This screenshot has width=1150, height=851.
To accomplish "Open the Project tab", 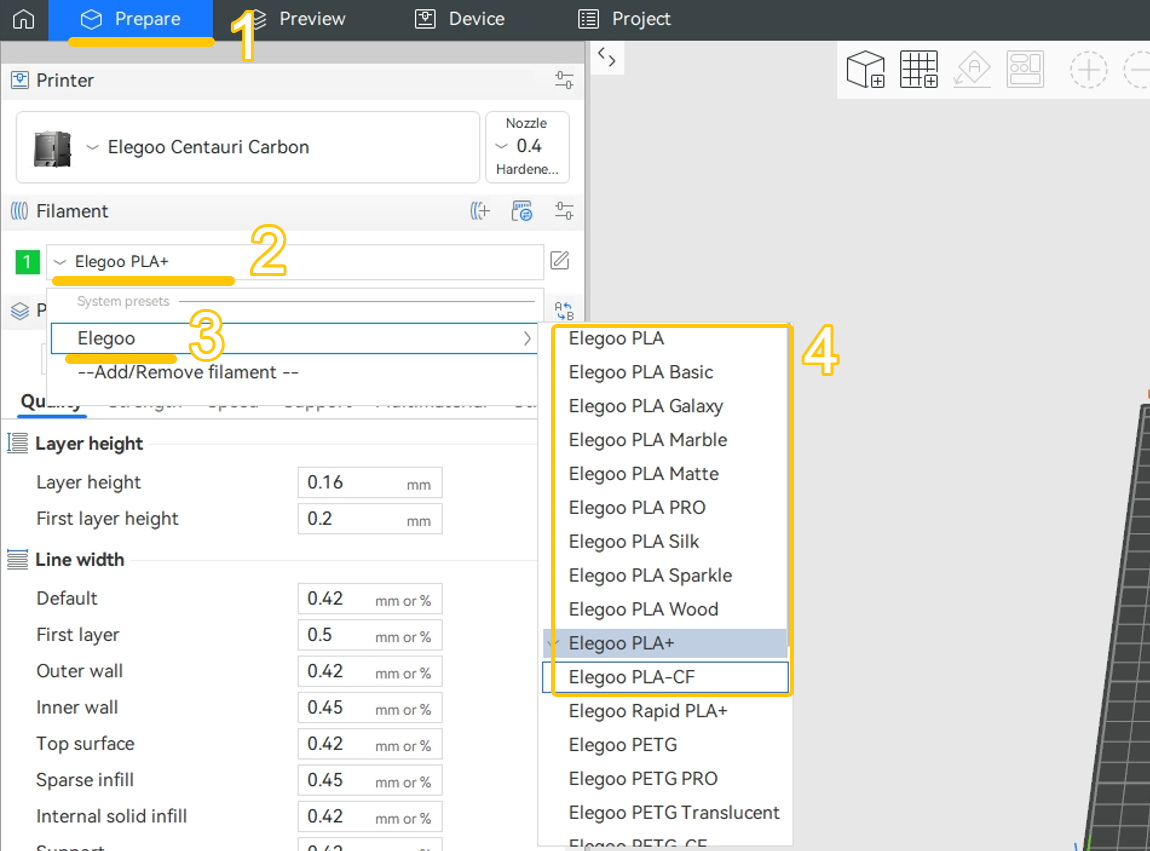I will [x=624, y=19].
